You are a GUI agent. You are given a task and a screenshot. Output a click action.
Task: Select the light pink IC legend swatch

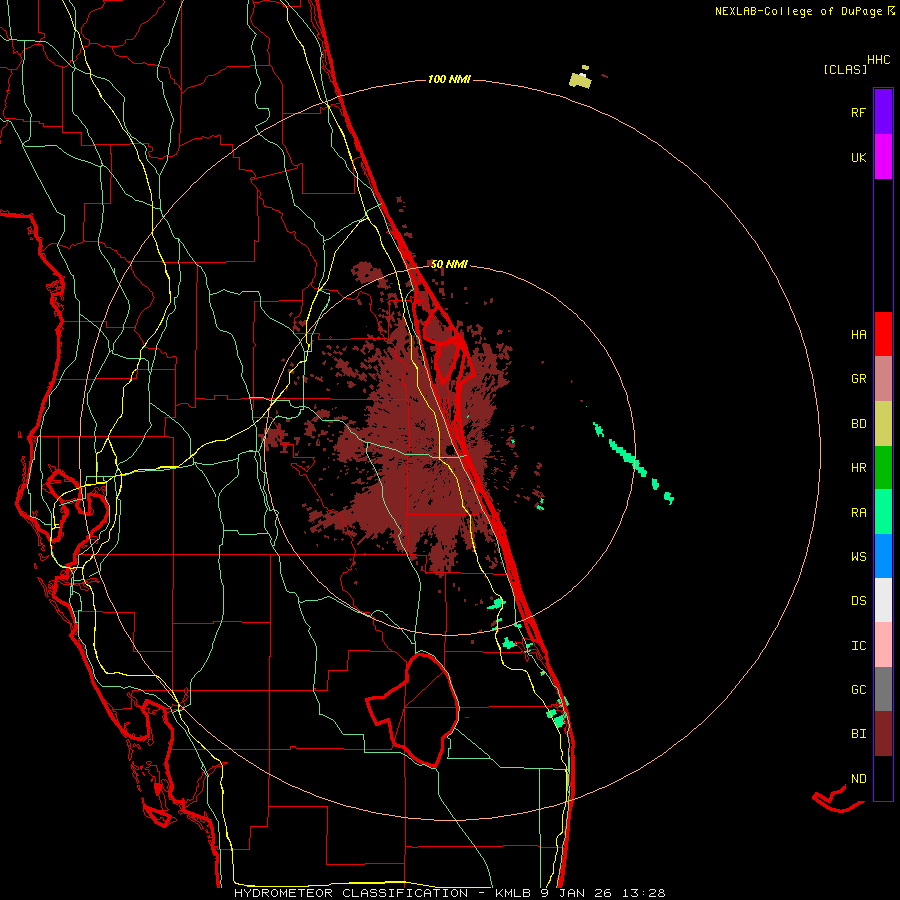point(883,645)
